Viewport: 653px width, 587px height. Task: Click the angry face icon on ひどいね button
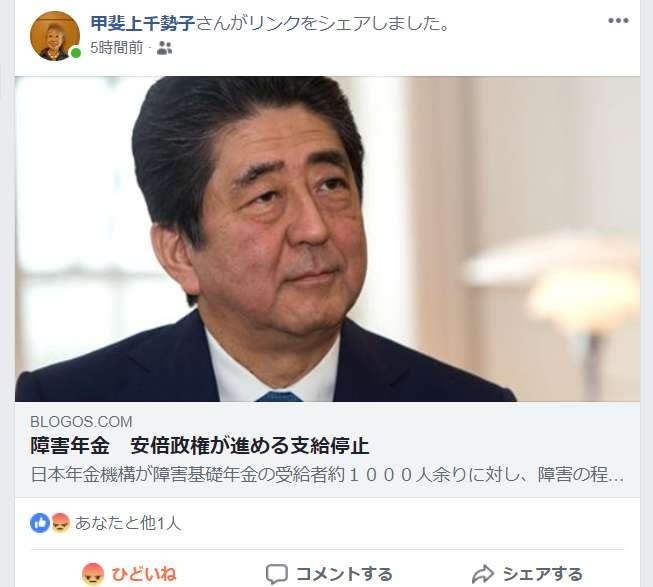tap(92, 574)
